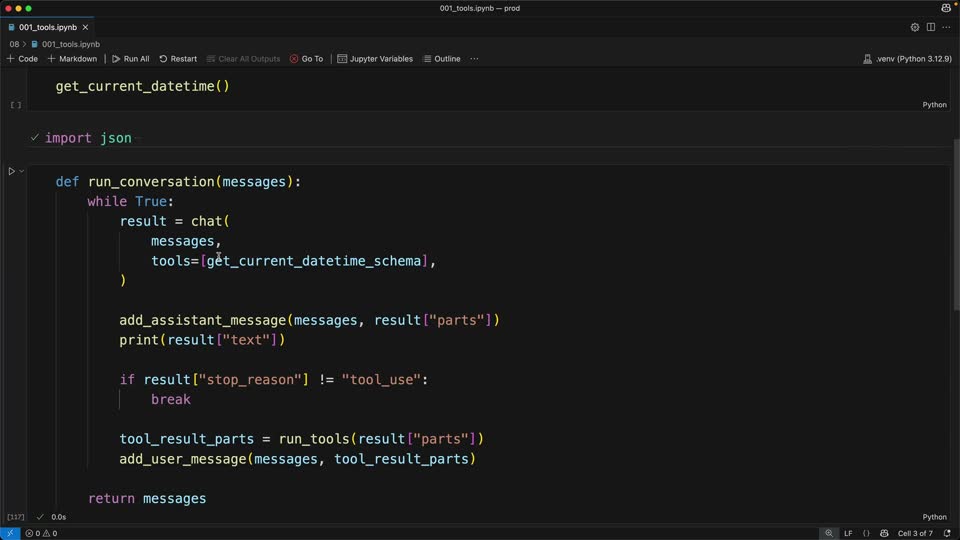This screenshot has width=960, height=540.
Task: Click the zoom magnifier in status bar
Action: (828, 533)
